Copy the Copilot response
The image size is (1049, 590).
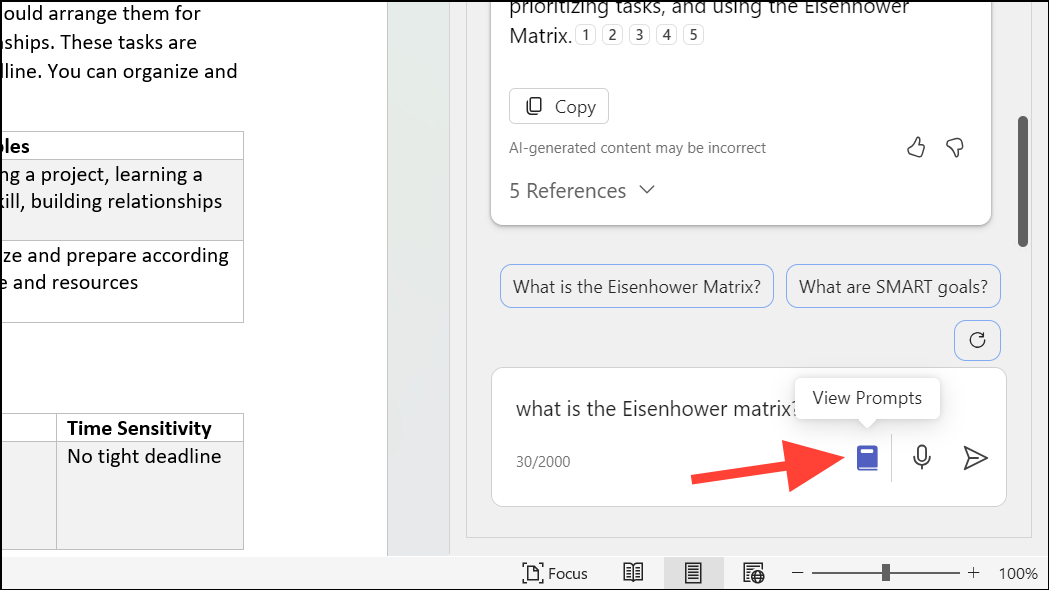click(x=558, y=106)
